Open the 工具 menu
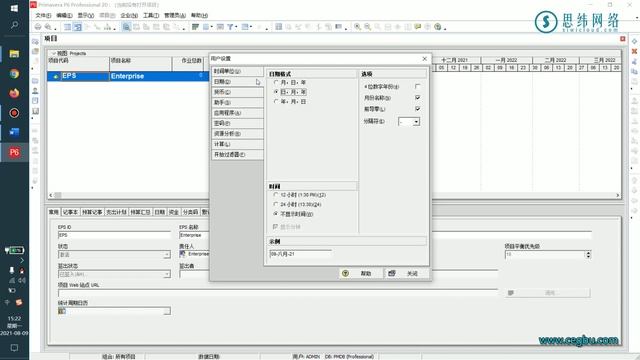Screen dimensions: 640x360 click(151, 16)
